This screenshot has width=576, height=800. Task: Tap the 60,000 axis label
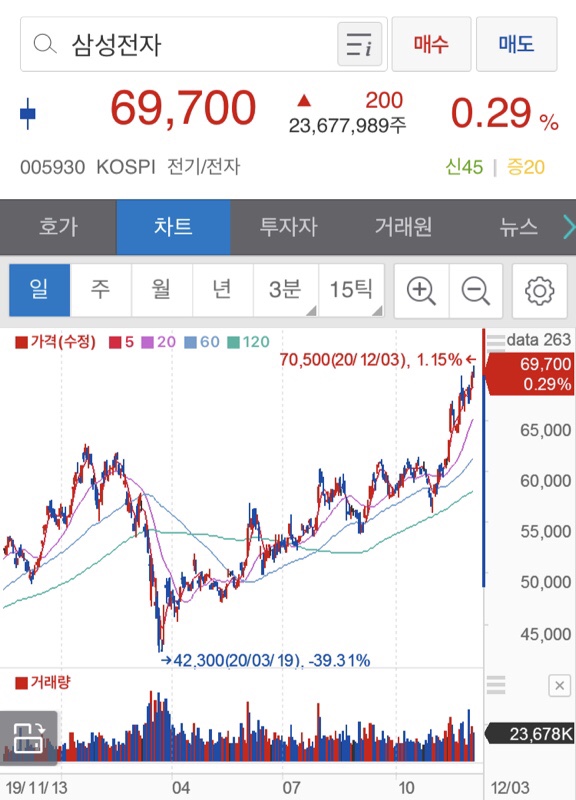545,481
